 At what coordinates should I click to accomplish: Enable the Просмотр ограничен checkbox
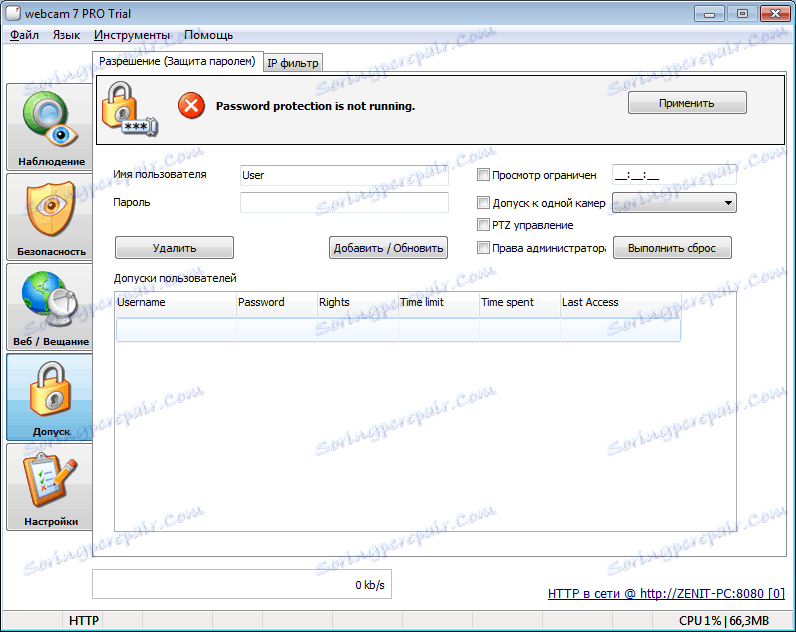[x=483, y=175]
